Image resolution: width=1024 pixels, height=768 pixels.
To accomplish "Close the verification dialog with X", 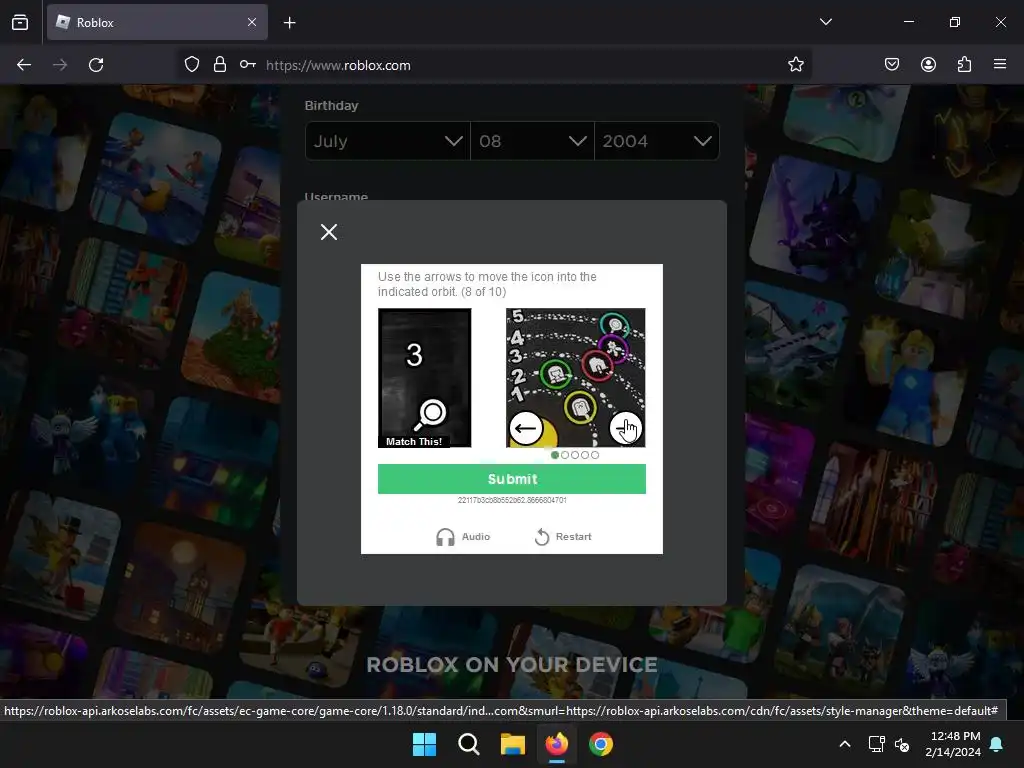I will [x=329, y=232].
